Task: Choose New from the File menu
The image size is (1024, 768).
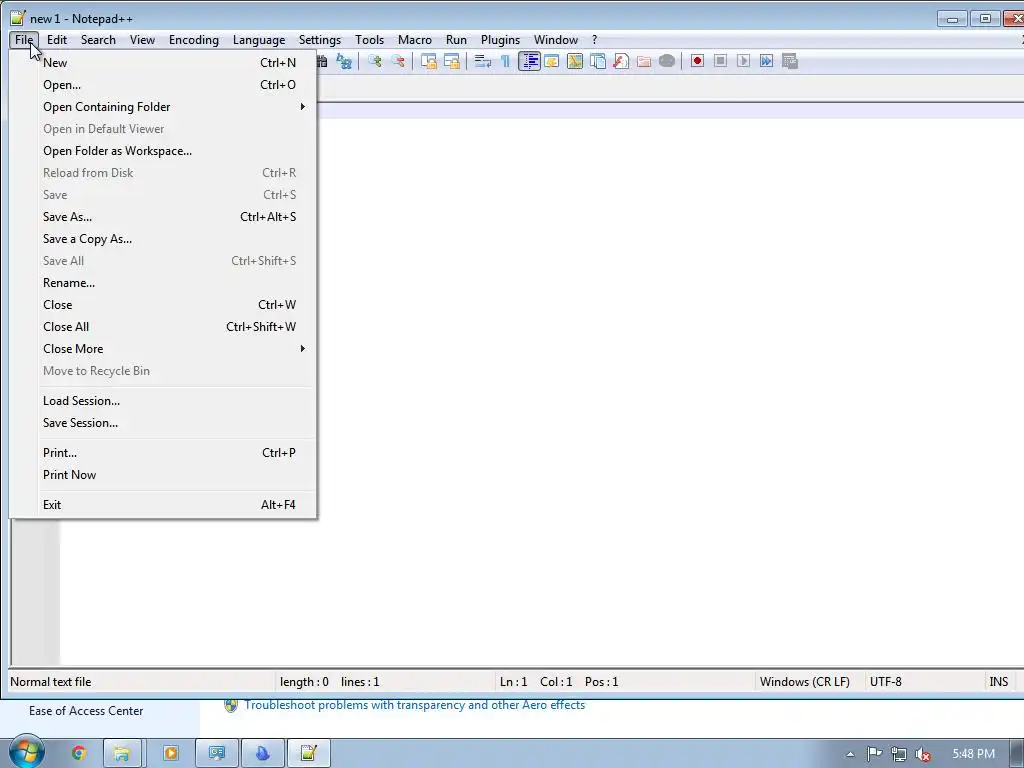Action: point(163,63)
